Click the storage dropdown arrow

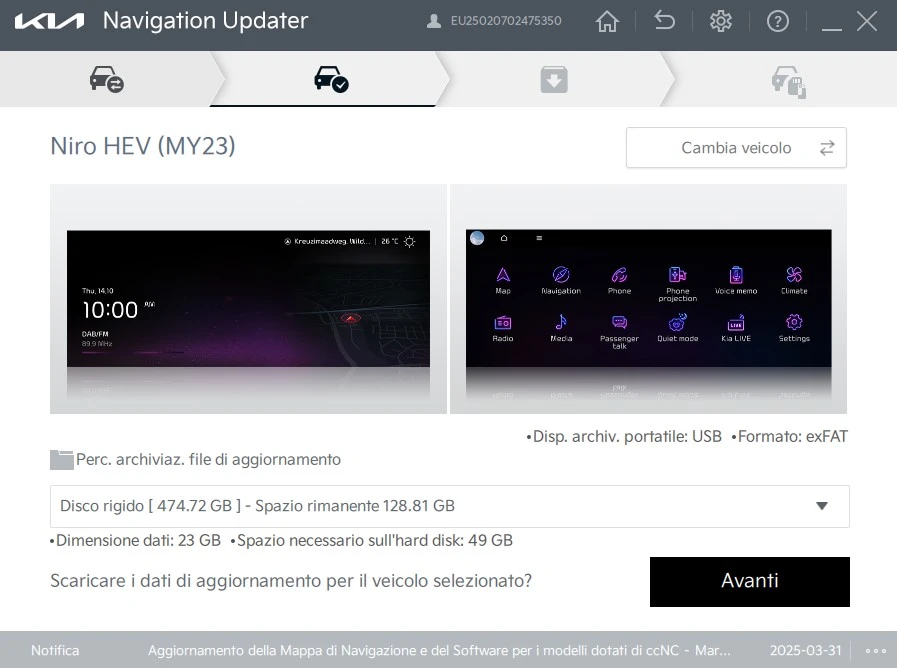(x=821, y=506)
